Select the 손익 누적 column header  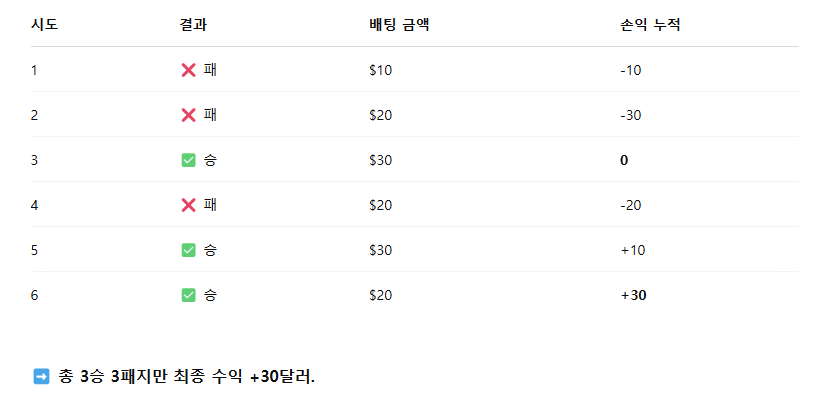click(x=651, y=25)
